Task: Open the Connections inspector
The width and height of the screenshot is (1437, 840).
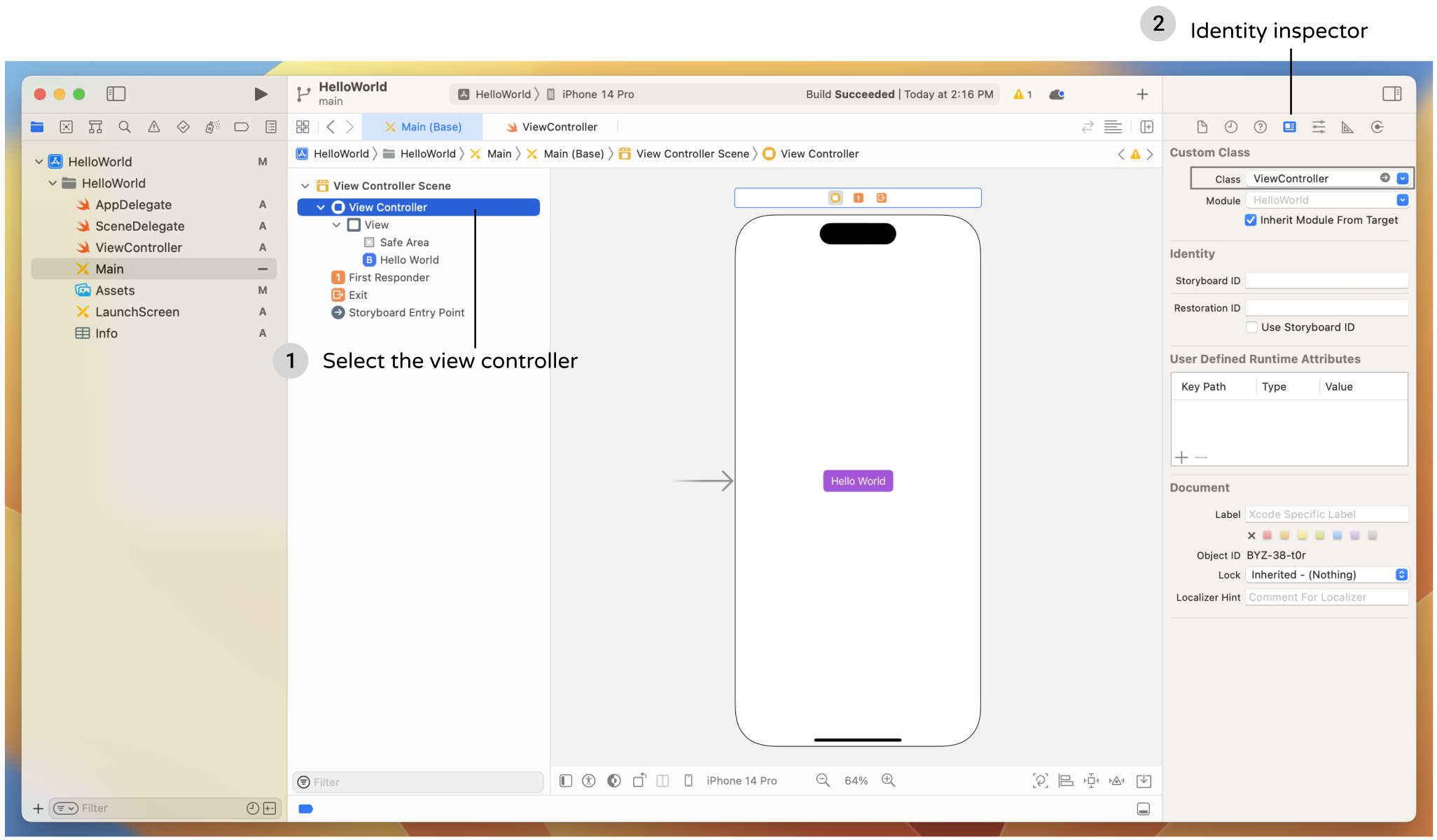Action: pyautogui.click(x=1377, y=127)
